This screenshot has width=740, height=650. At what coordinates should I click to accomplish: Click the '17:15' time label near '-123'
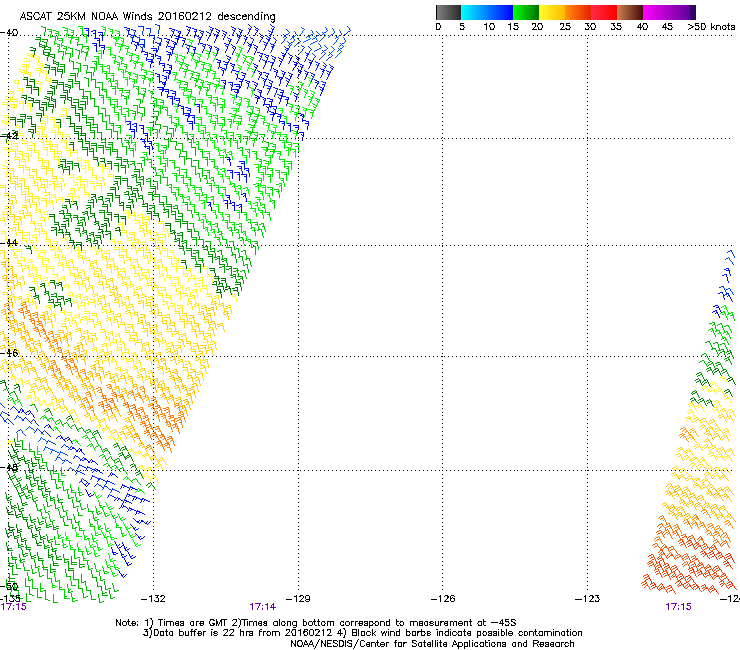pyautogui.click(x=678, y=607)
